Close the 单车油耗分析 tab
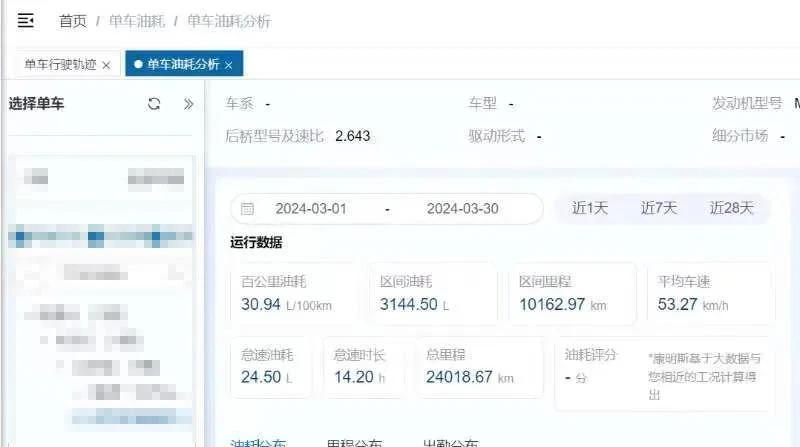This screenshot has width=800, height=447. pos(229,65)
